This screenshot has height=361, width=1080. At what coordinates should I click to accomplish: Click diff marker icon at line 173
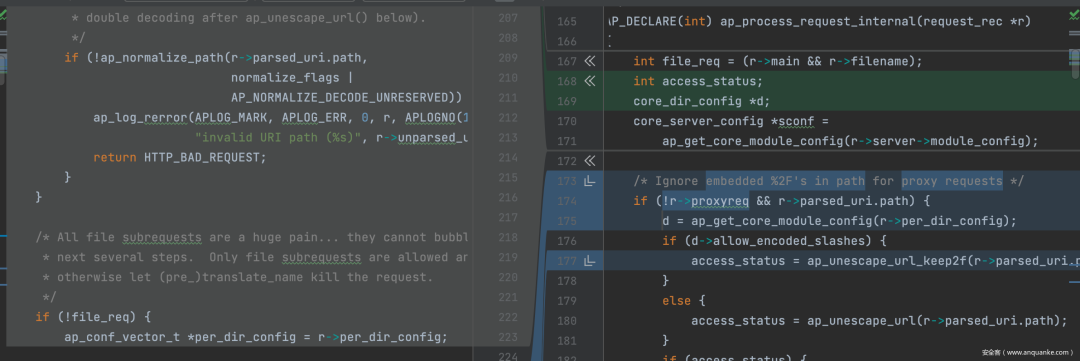(x=589, y=181)
